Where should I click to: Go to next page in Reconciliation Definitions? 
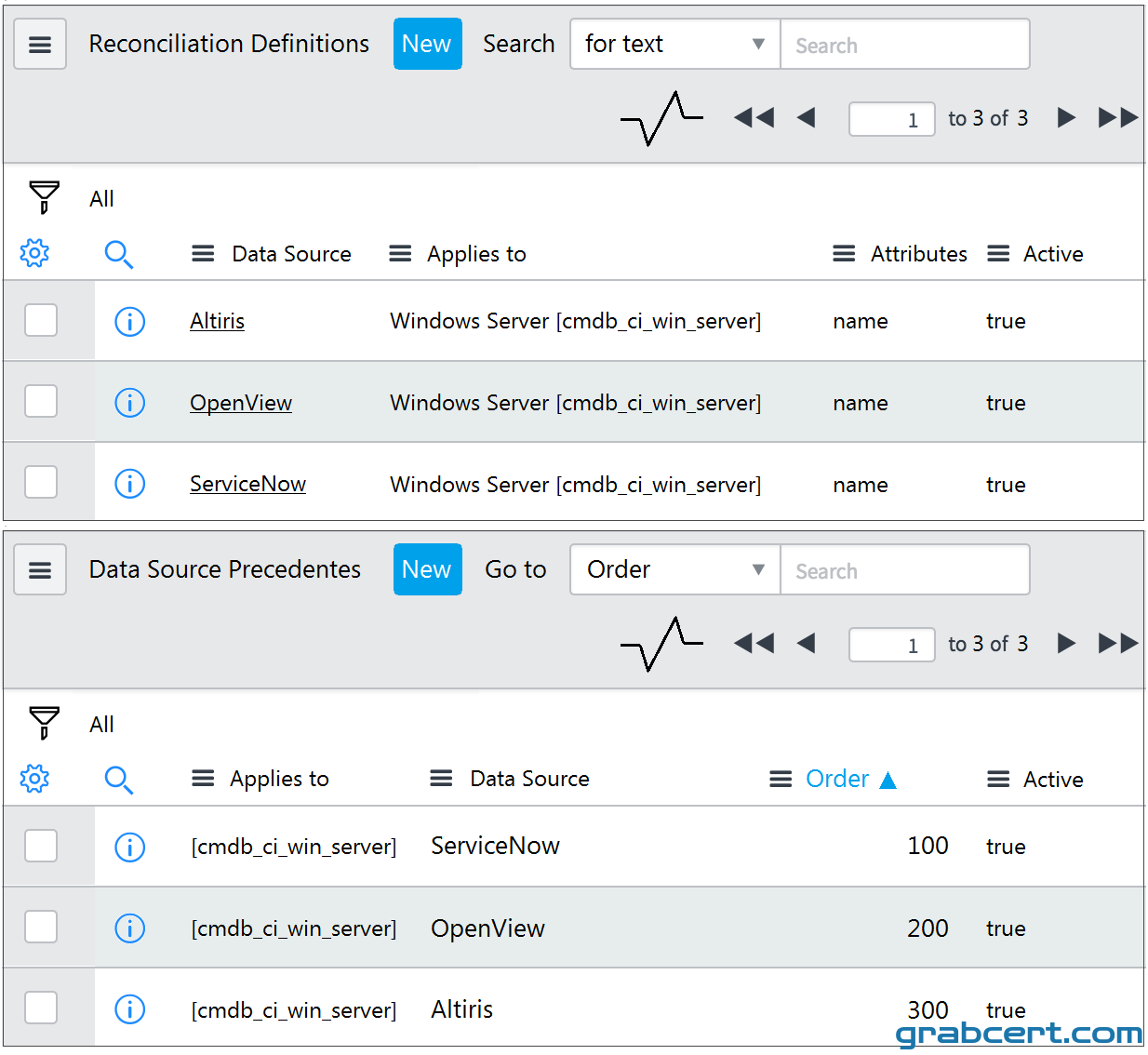click(1066, 117)
